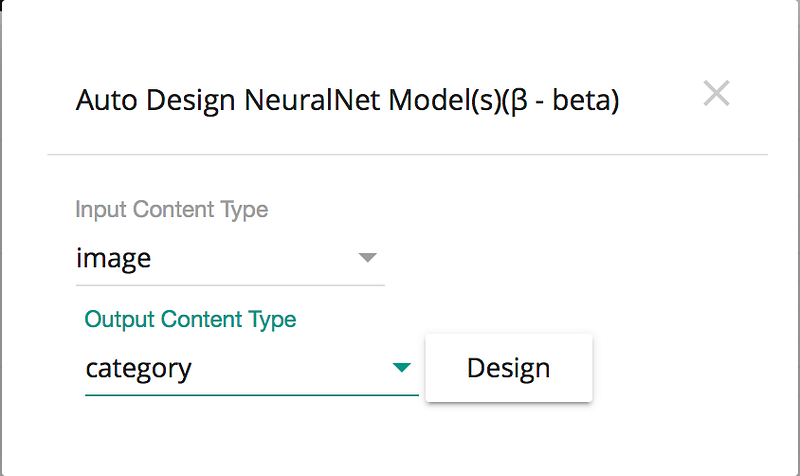Image resolution: width=800 pixels, height=476 pixels.
Task: Click the dialog title text
Action: click(347, 101)
